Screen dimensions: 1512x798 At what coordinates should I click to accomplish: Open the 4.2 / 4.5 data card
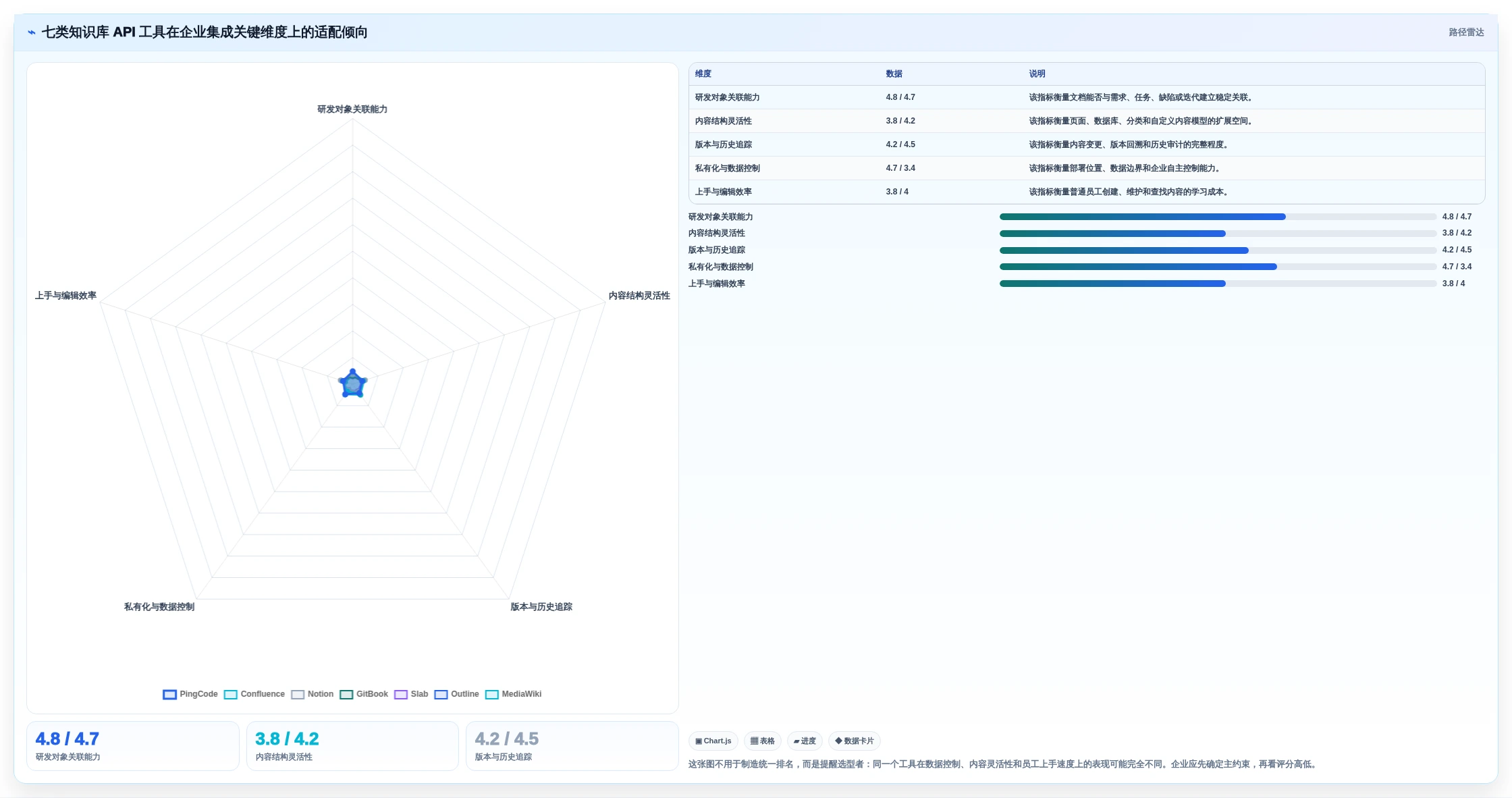572,746
